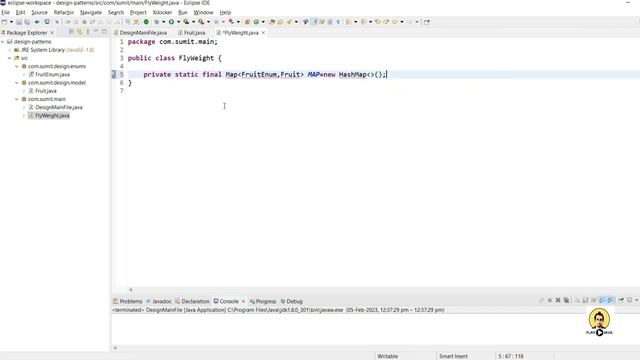This screenshot has height=360, width=640.
Task: Click the Last Edit Location icon
Action: [378, 22]
